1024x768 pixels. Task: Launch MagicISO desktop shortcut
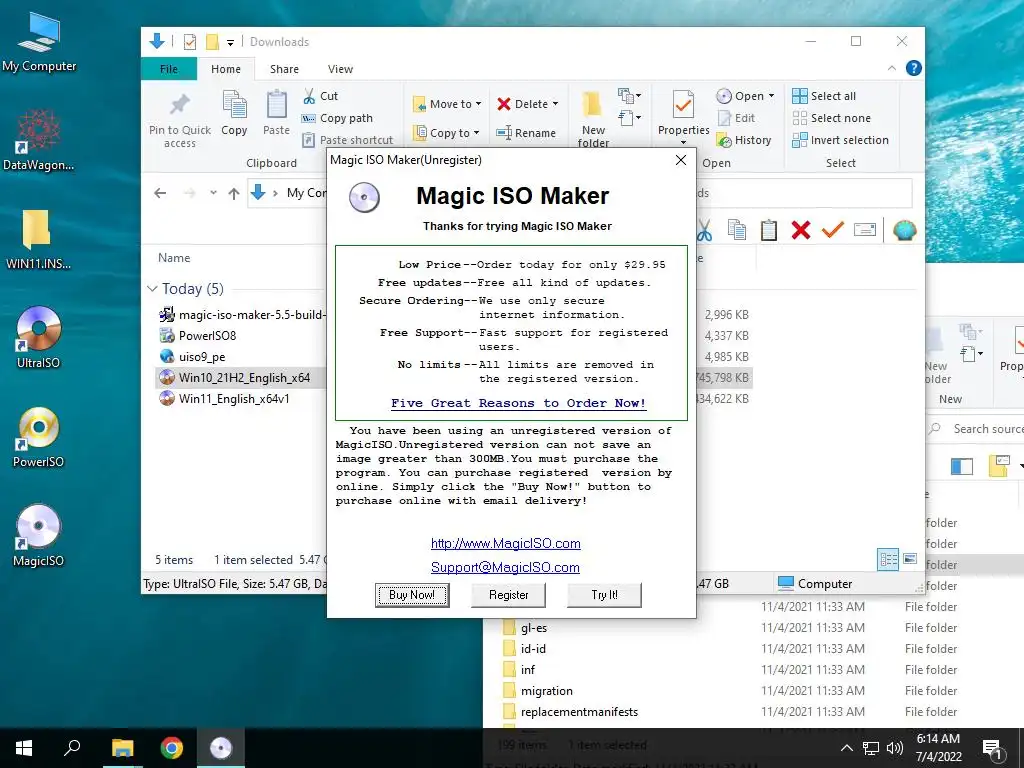(39, 536)
